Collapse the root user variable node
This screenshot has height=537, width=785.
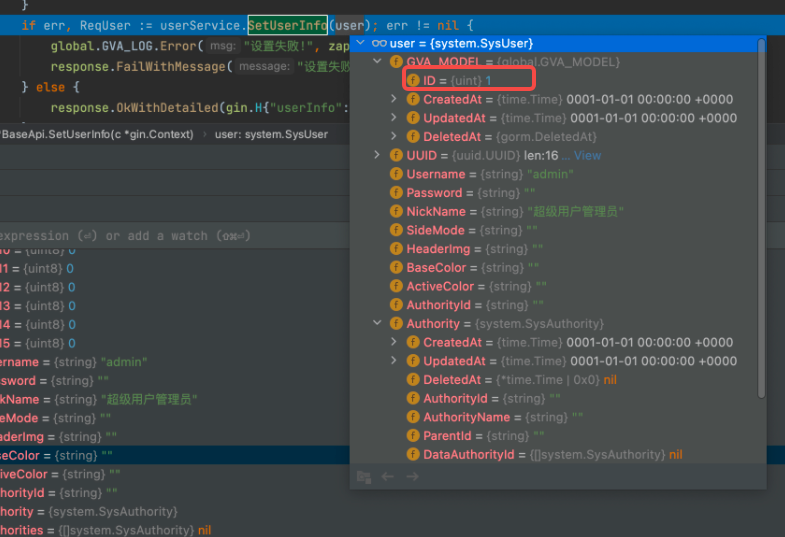coord(361,43)
